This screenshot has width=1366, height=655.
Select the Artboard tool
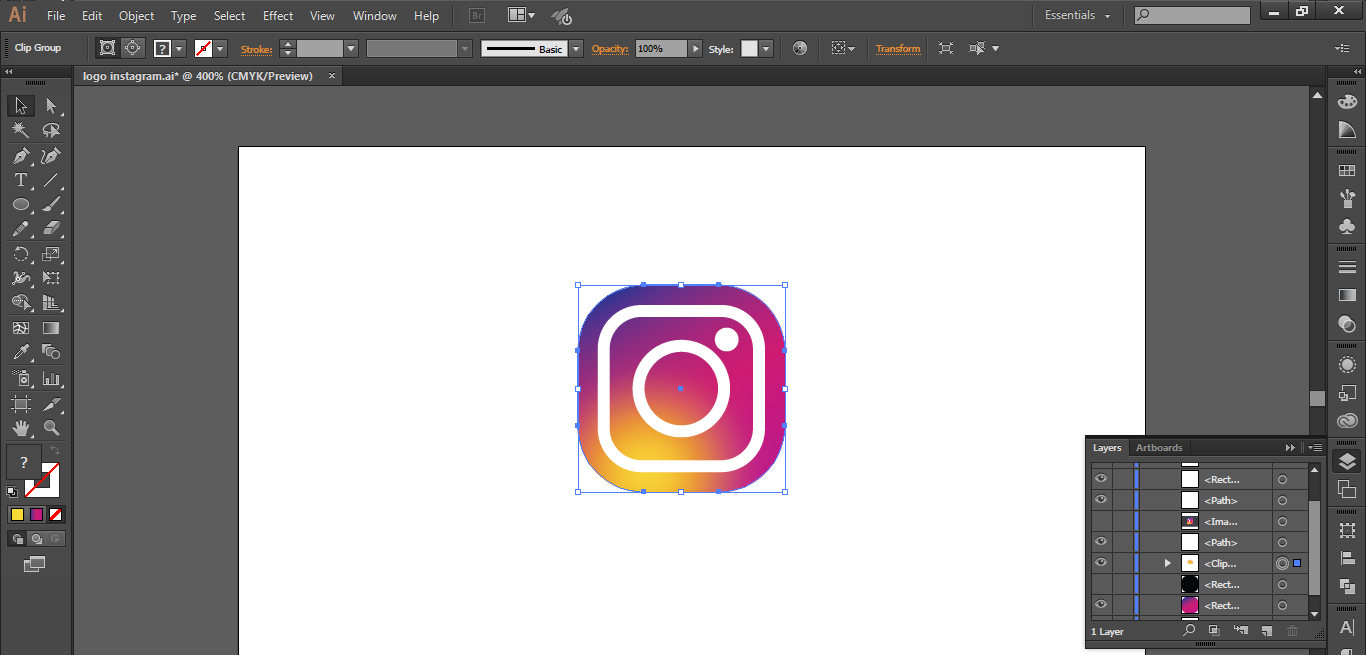pyautogui.click(x=20, y=403)
